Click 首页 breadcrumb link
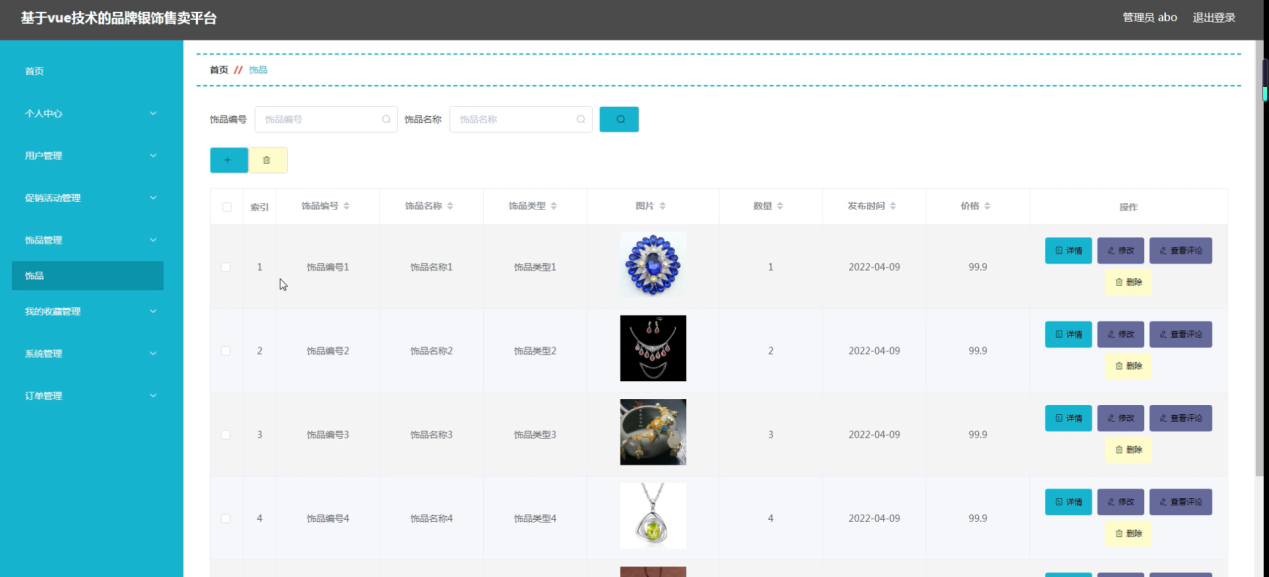Image resolution: width=1269 pixels, height=577 pixels. click(219, 70)
